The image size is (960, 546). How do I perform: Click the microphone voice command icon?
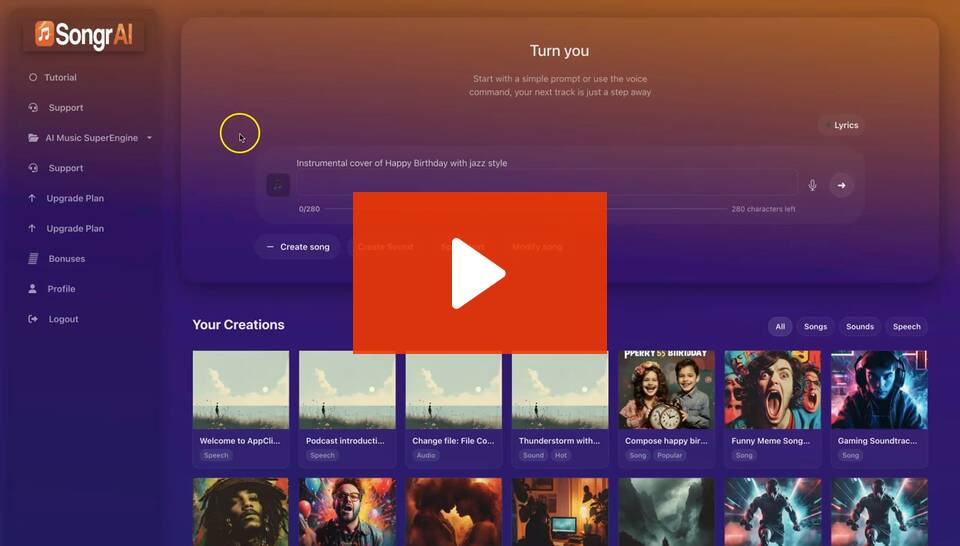click(x=812, y=185)
